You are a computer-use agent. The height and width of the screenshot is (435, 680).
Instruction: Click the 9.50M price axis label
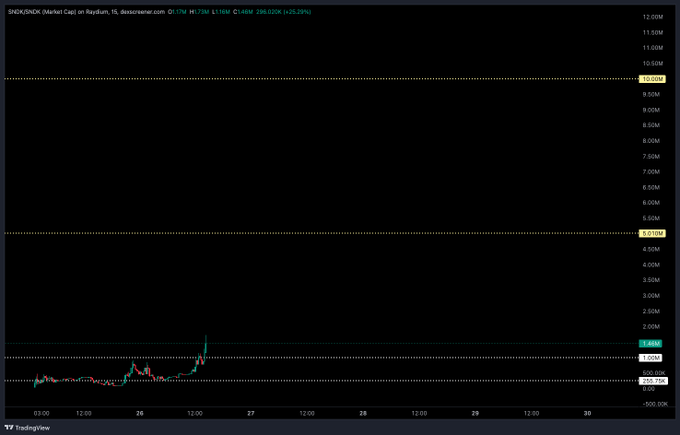(x=651, y=94)
